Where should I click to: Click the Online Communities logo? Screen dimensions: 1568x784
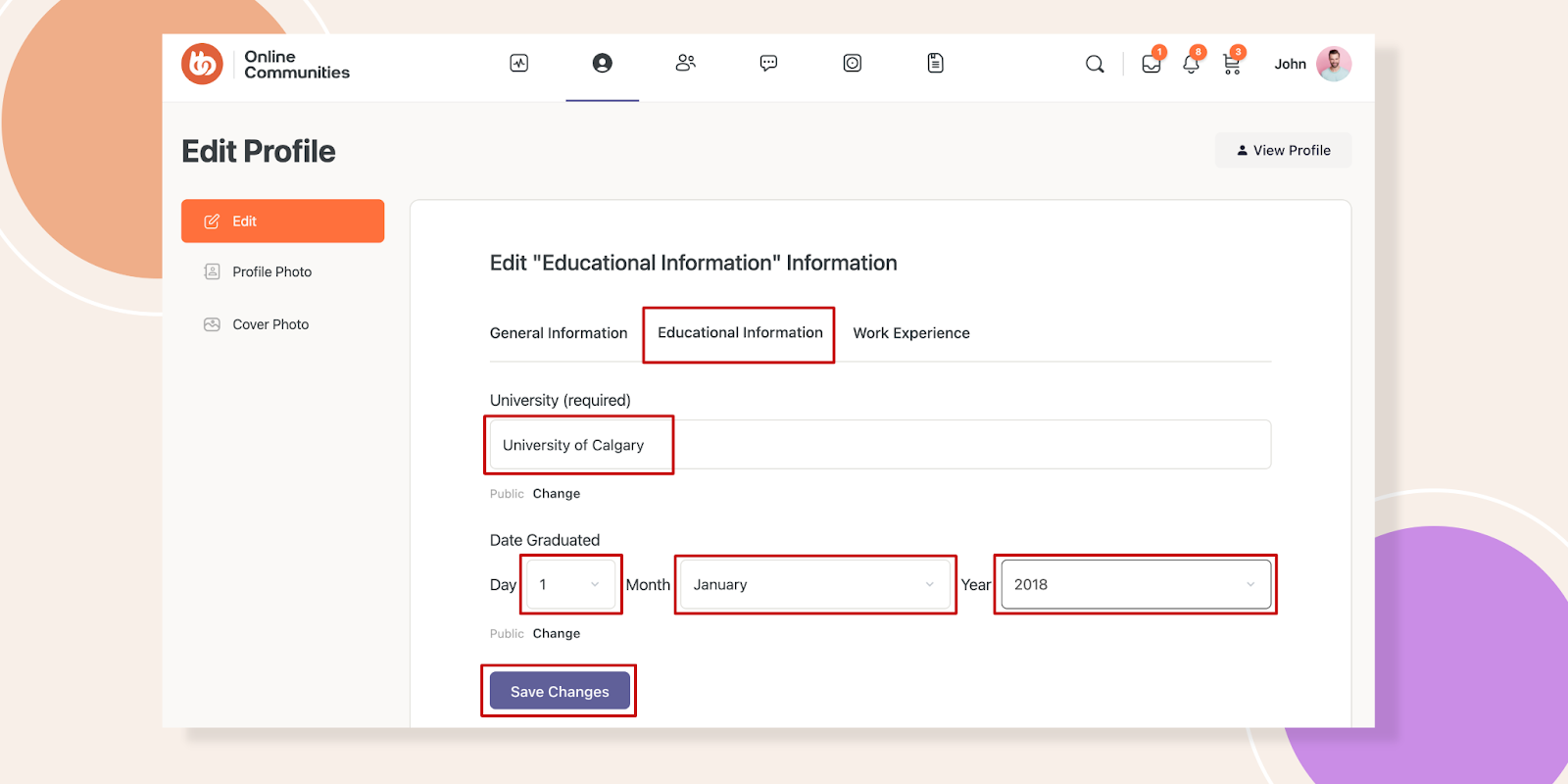point(266,65)
